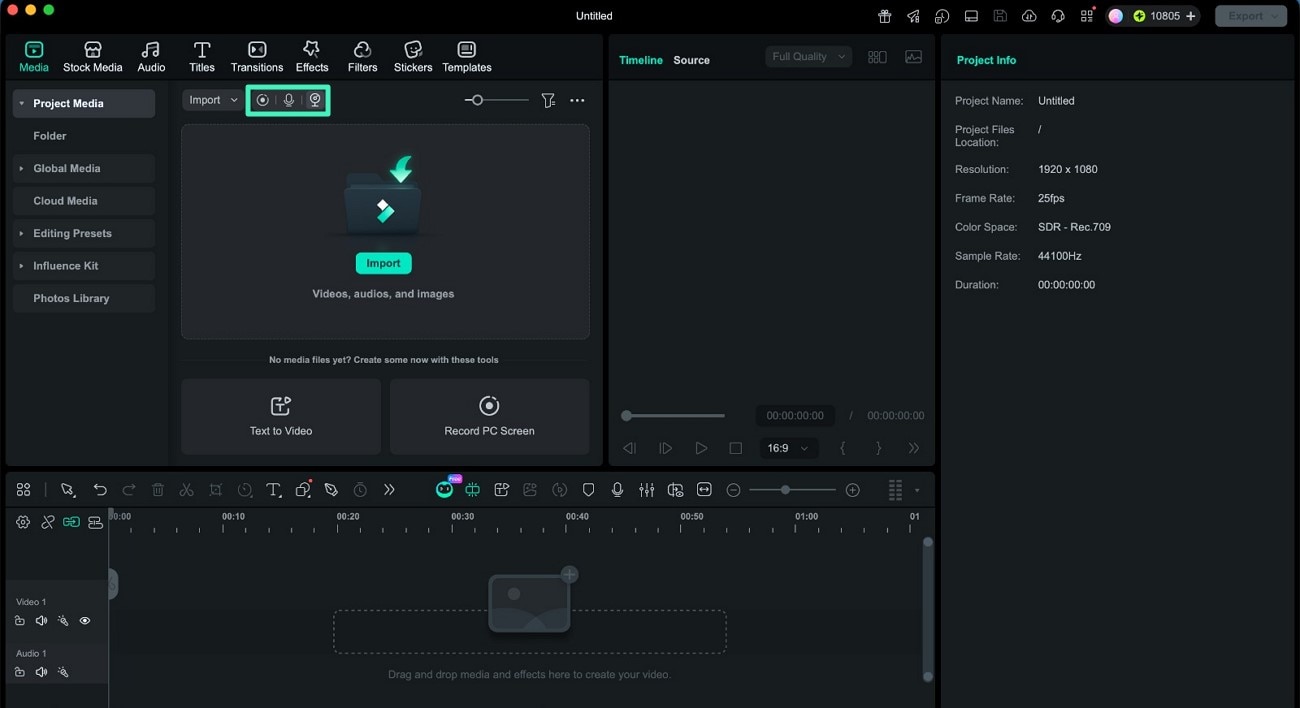Click the voiceover microphone icon beside Import
This screenshot has width=1300, height=708.
(x=289, y=100)
